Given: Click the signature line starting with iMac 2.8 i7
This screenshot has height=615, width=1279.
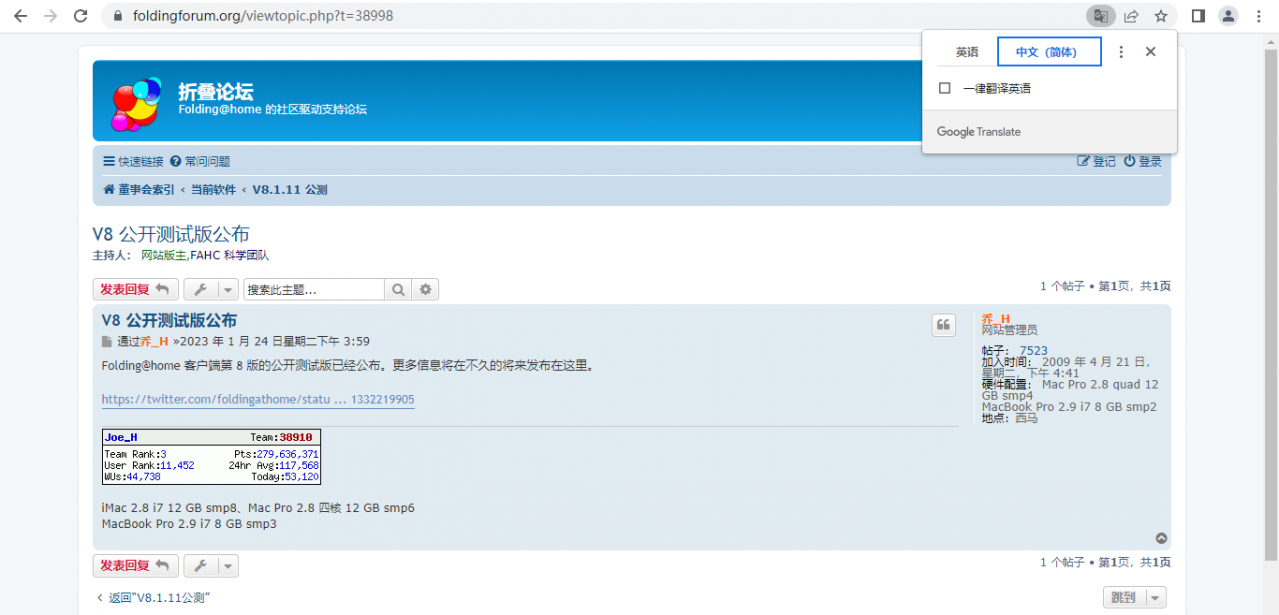Looking at the screenshot, I should tap(258, 508).
